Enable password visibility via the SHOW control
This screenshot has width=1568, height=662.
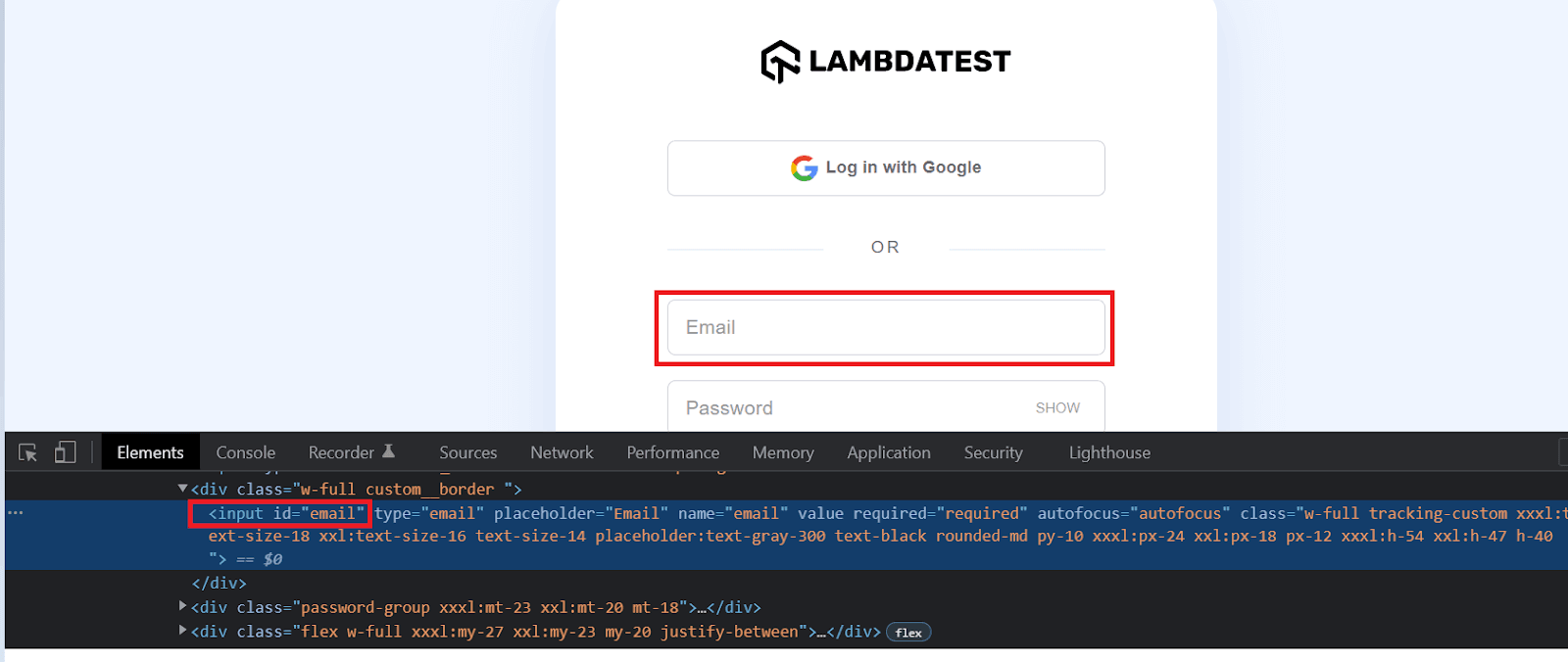pos(1057,407)
